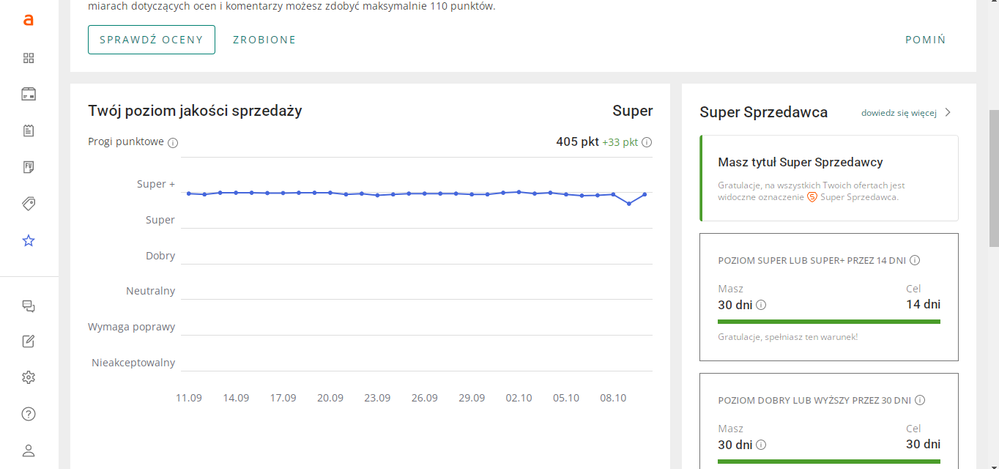This screenshot has width=999, height=469.
Task: Open the wallet icon in the sidebar
Action: [28, 94]
